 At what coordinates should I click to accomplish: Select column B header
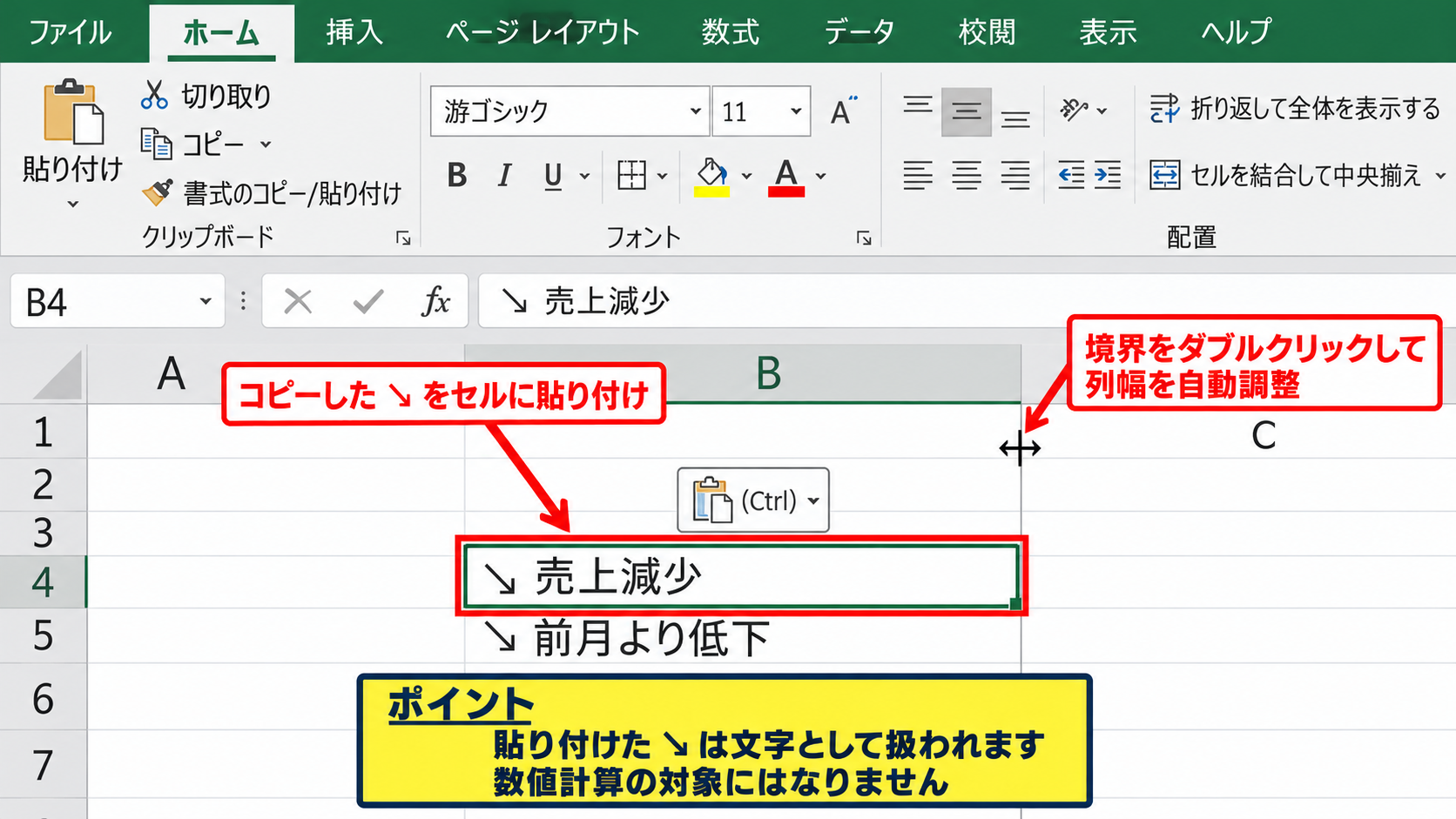tap(768, 374)
